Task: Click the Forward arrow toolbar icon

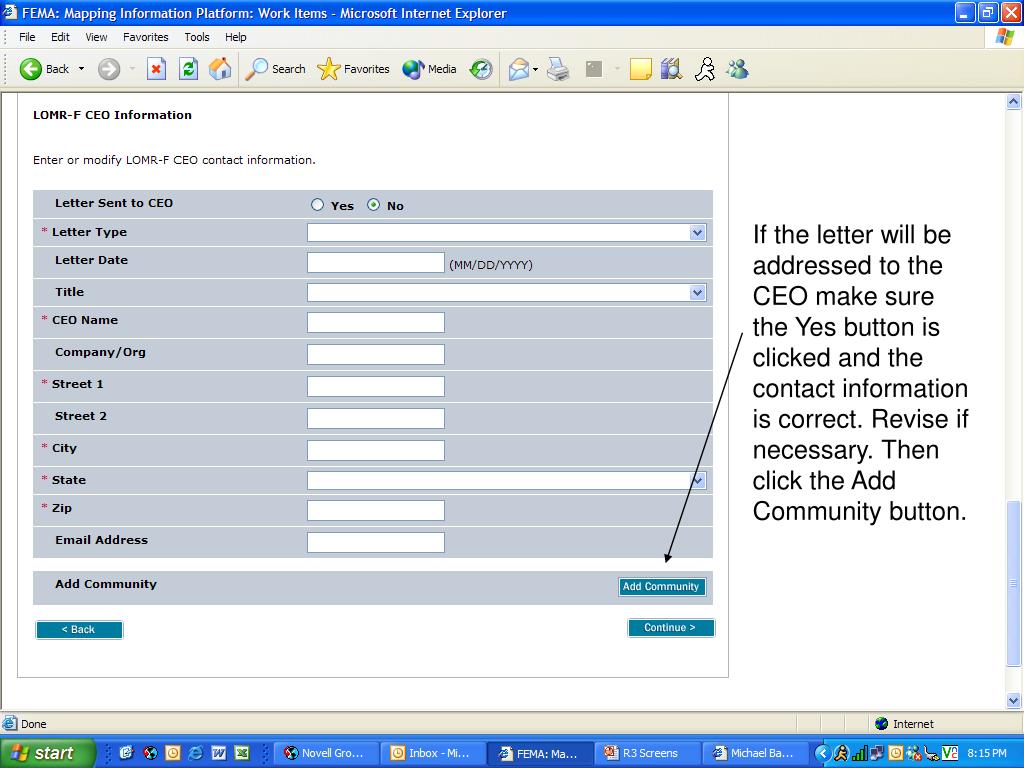Action: [109, 69]
